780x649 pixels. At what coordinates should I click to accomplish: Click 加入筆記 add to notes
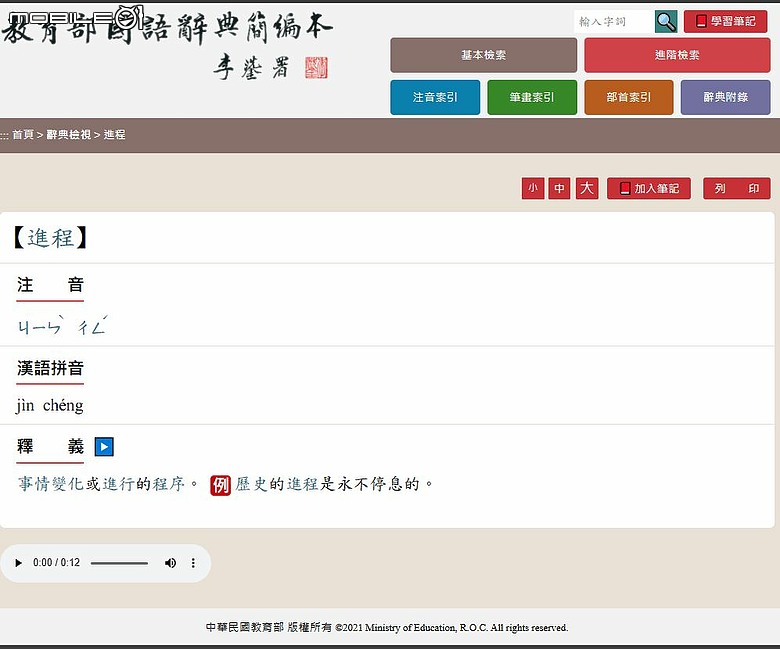[649, 188]
